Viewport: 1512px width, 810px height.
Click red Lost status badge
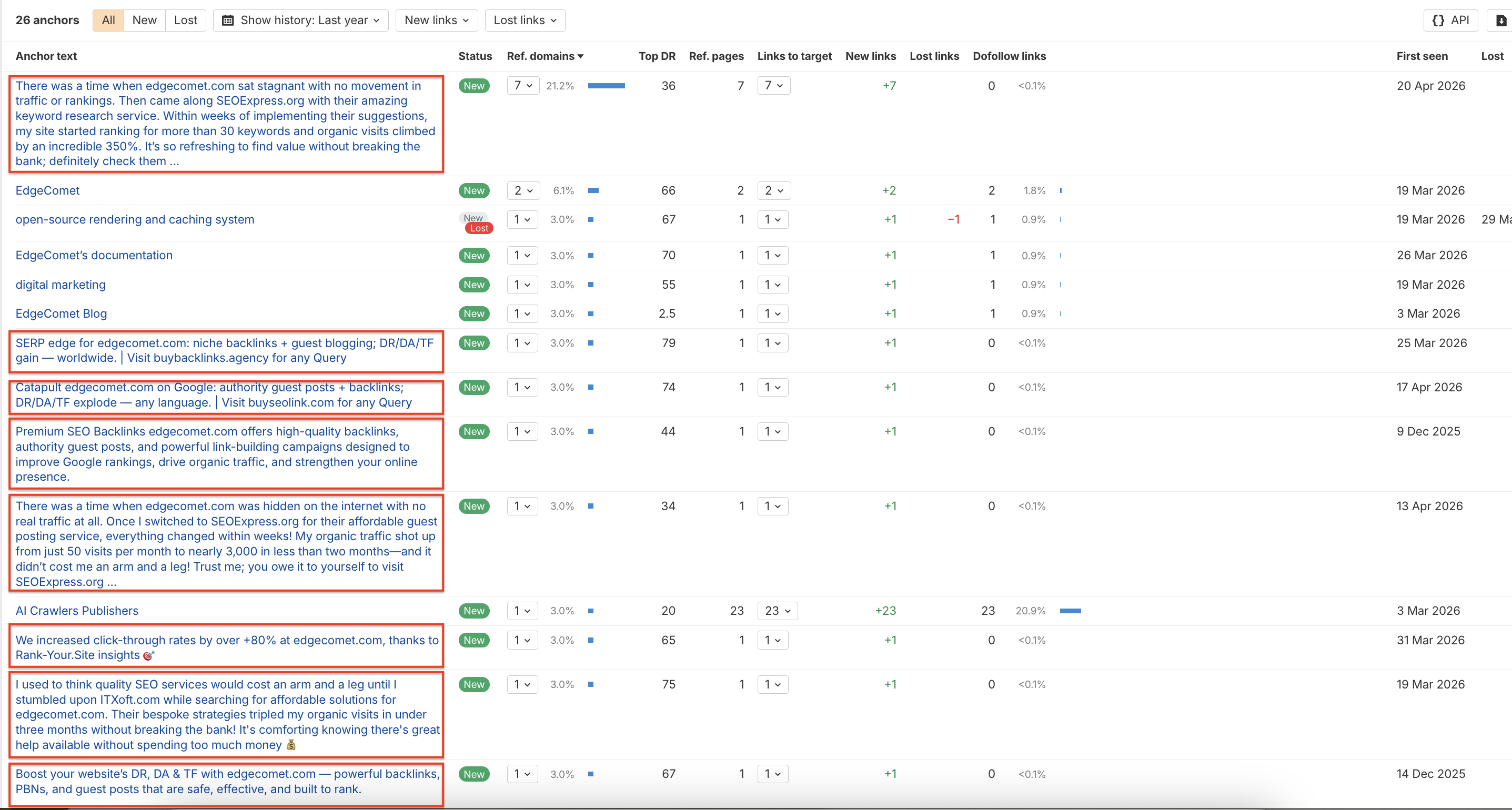pos(479,228)
